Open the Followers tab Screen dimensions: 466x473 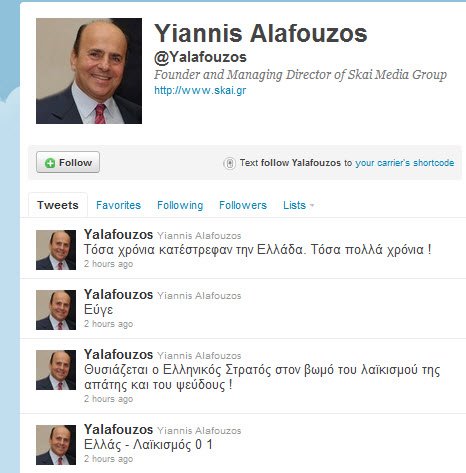(x=243, y=205)
